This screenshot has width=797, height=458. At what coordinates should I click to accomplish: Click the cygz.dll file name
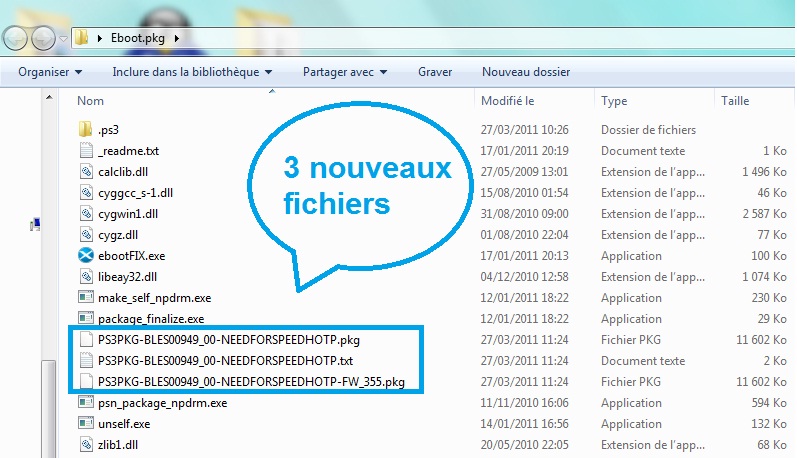click(x=118, y=235)
